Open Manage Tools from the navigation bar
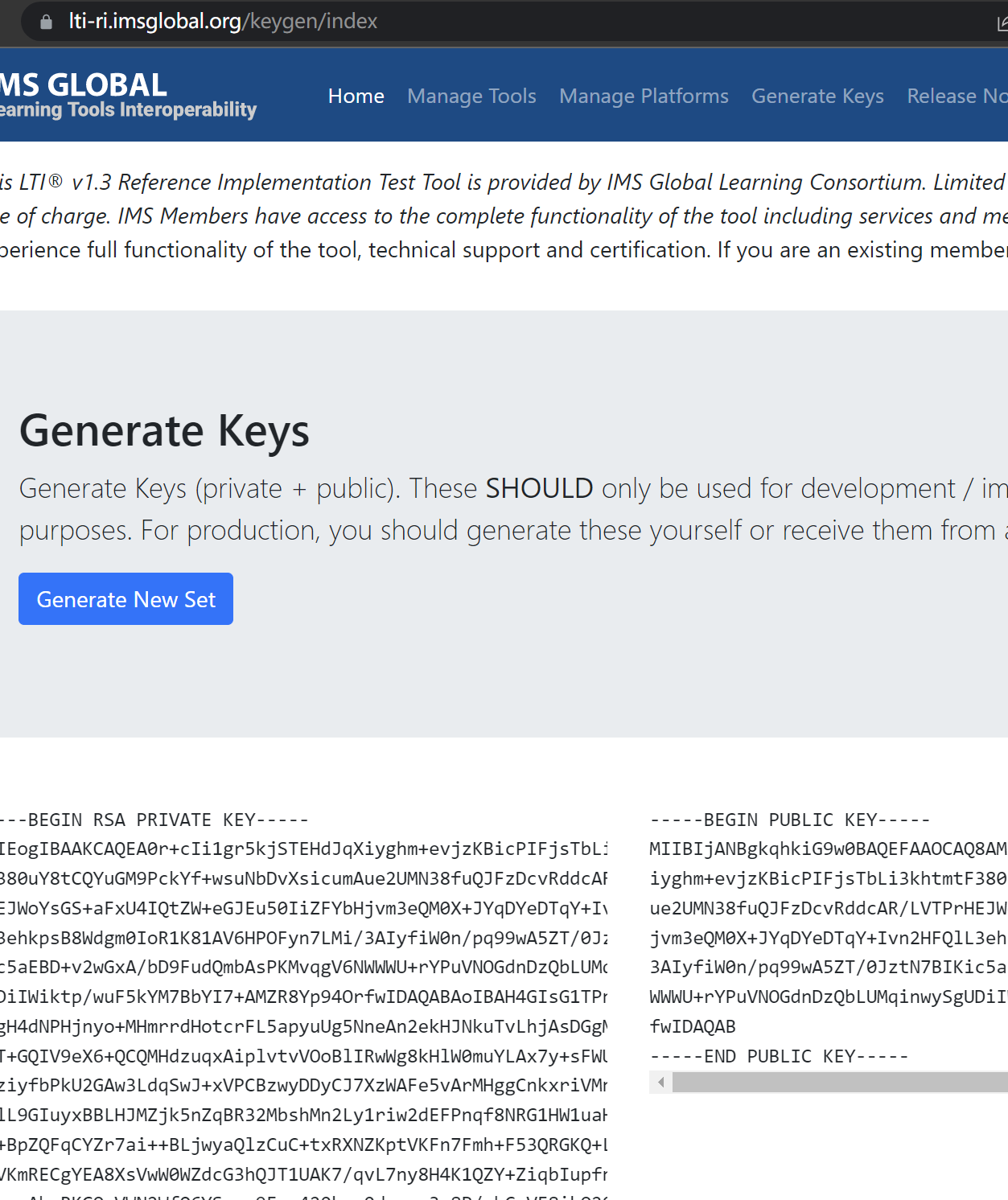Viewport: 1008px width, 1200px height. [471, 96]
